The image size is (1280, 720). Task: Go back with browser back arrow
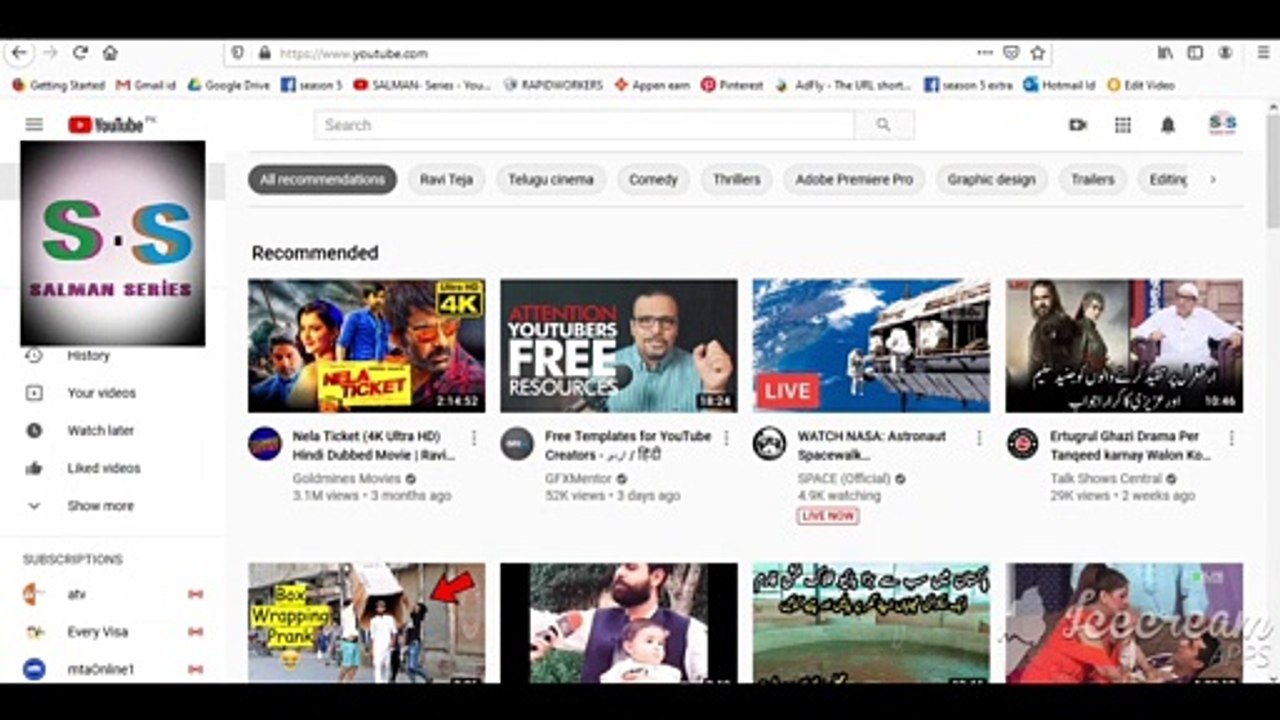[19, 53]
